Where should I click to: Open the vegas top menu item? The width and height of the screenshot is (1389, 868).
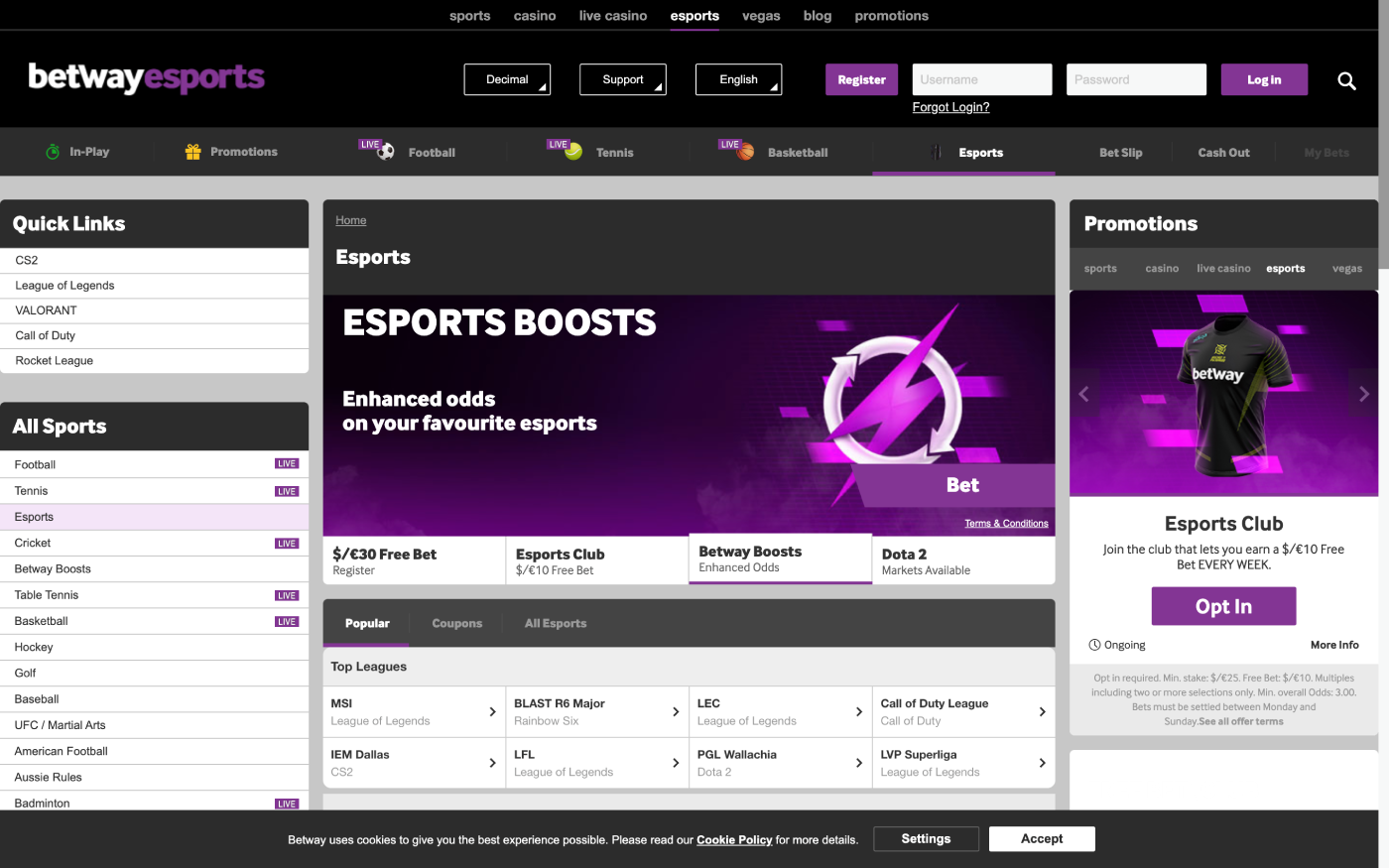(x=761, y=16)
